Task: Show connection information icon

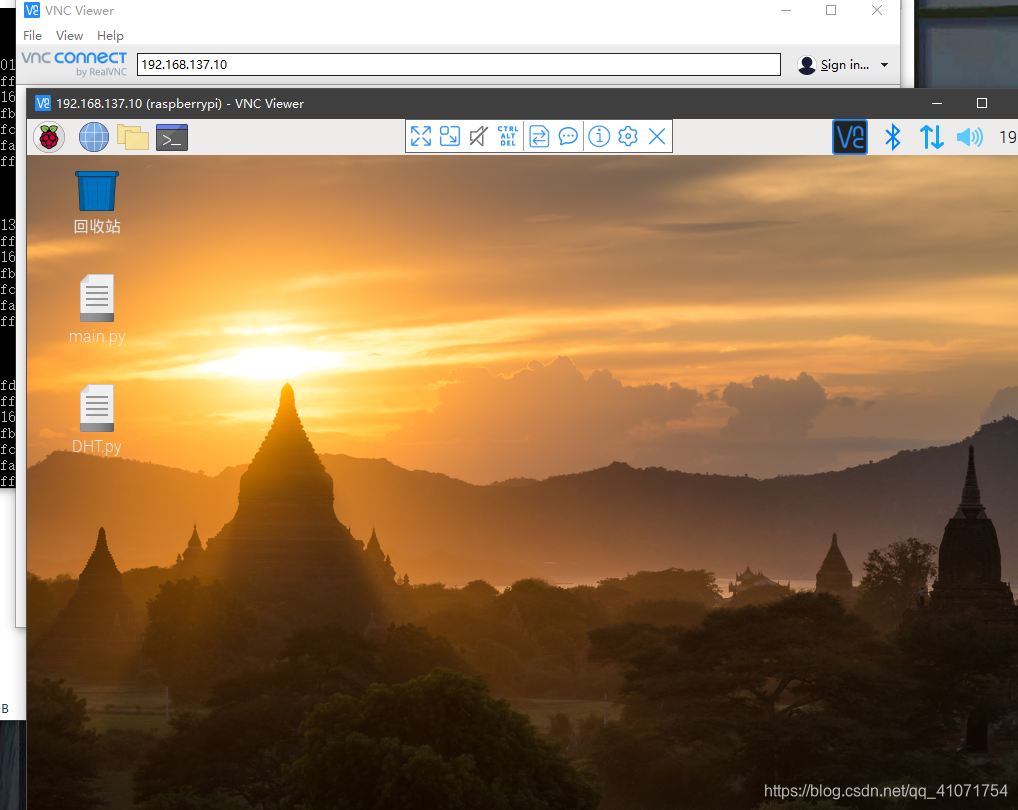Action: pos(599,136)
